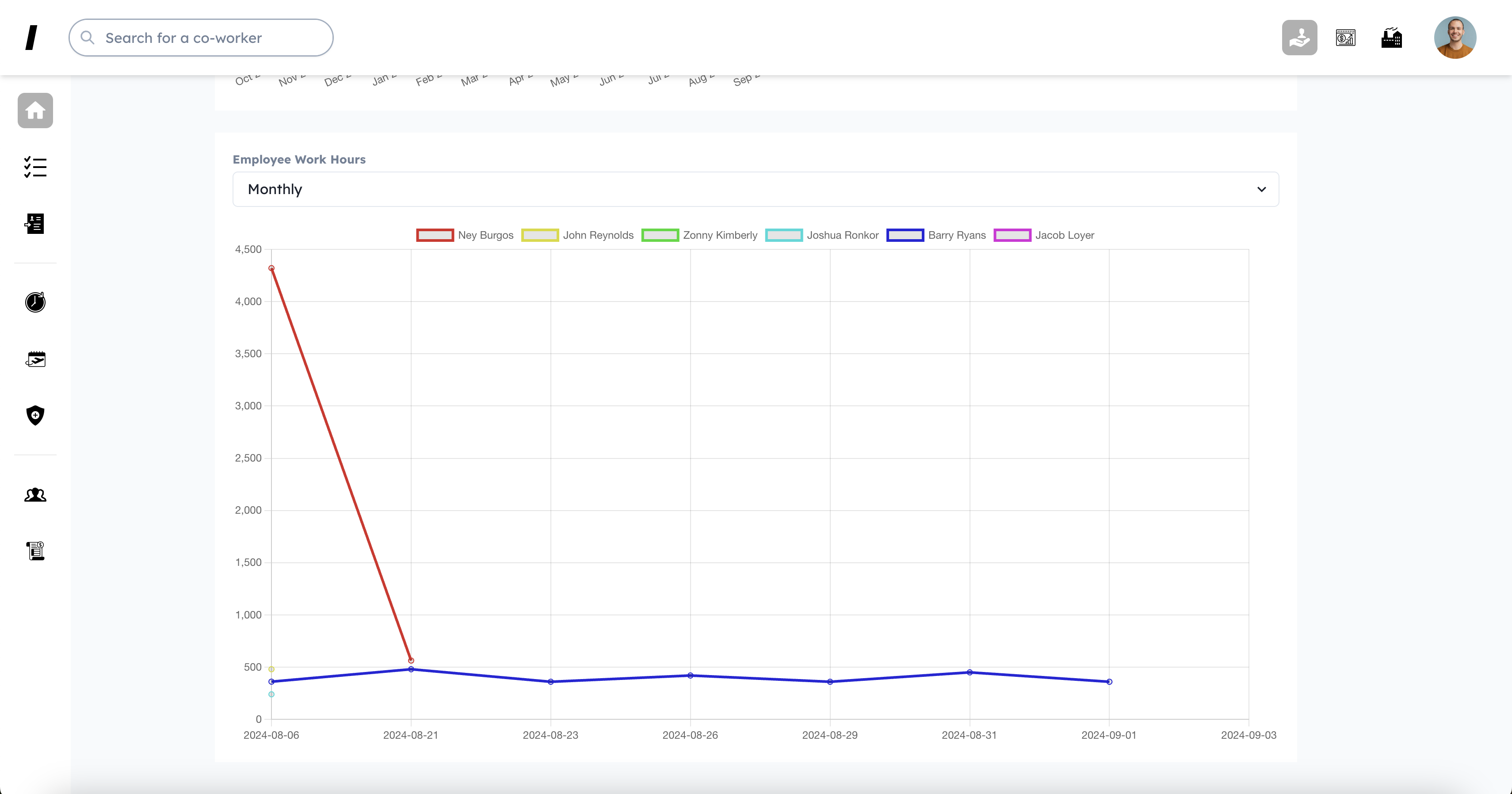
Task: Click the hand-holding-person icon in header
Action: (x=1299, y=38)
